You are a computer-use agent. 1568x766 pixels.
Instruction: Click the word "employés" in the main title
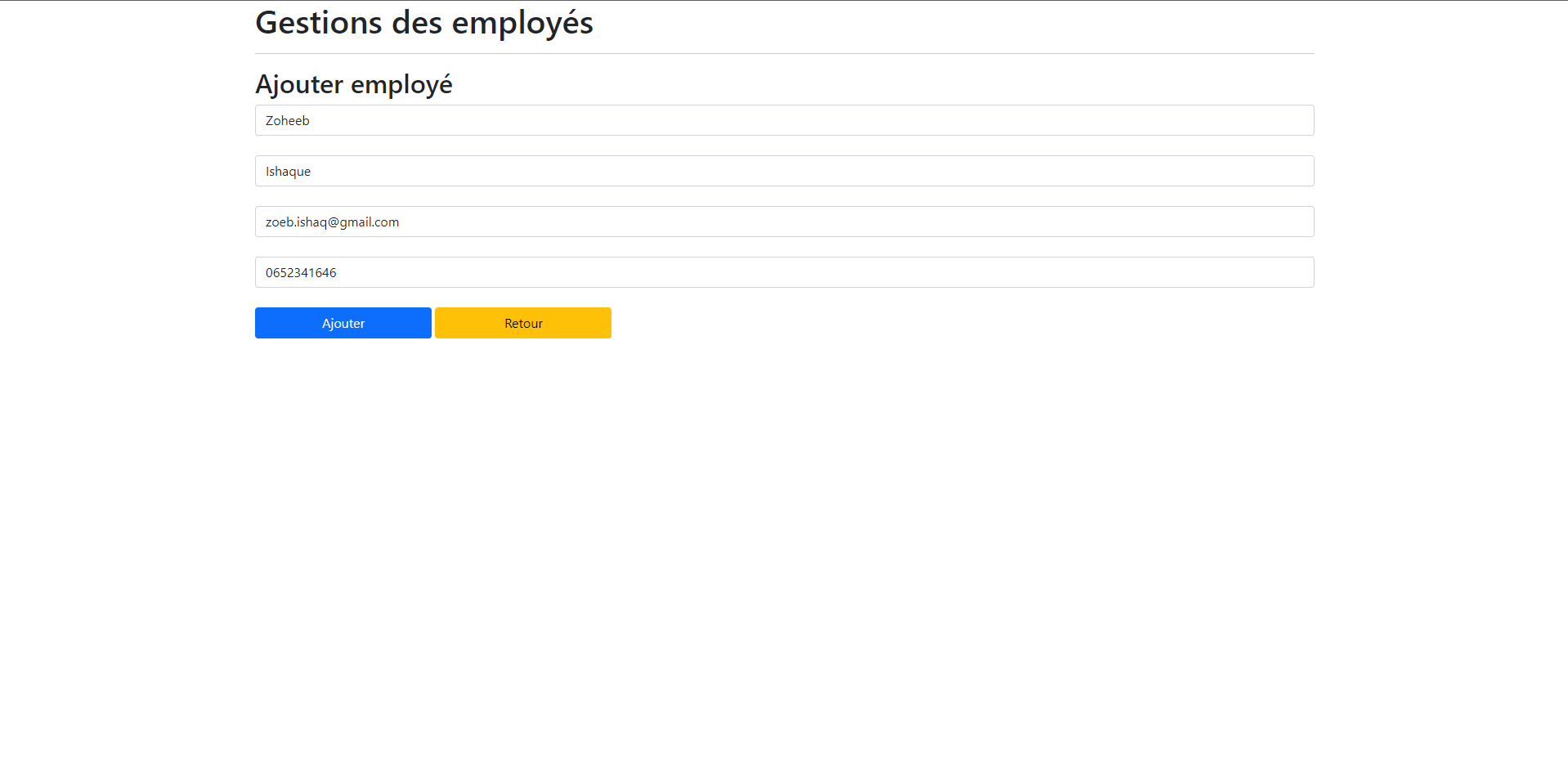tap(522, 23)
